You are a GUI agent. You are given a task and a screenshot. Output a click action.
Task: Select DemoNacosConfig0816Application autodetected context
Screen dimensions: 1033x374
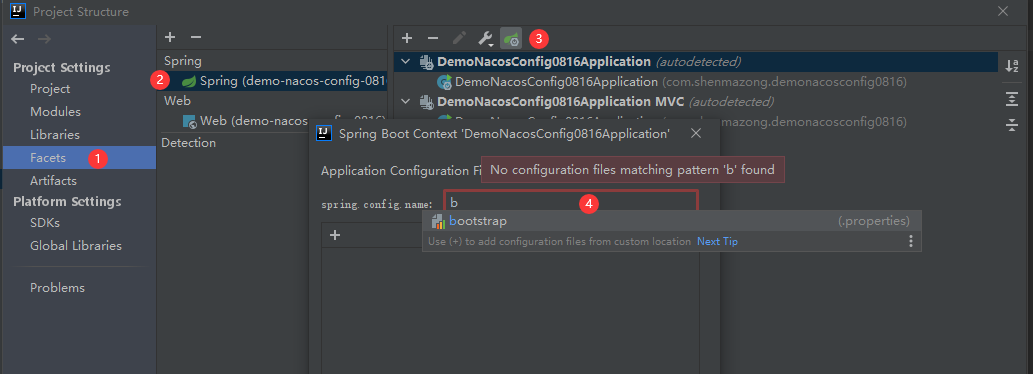(696, 62)
